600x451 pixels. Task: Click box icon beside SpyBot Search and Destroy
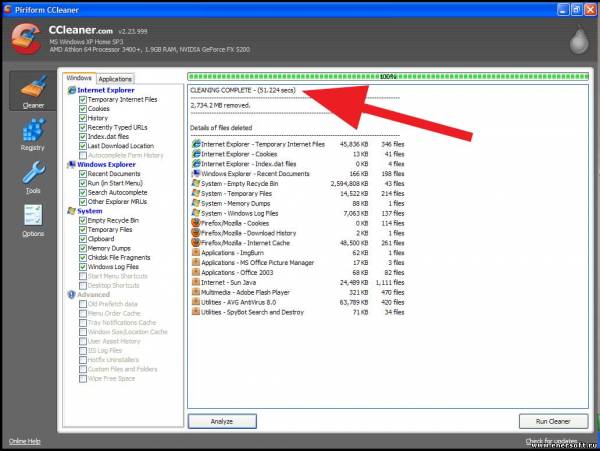tap(196, 312)
